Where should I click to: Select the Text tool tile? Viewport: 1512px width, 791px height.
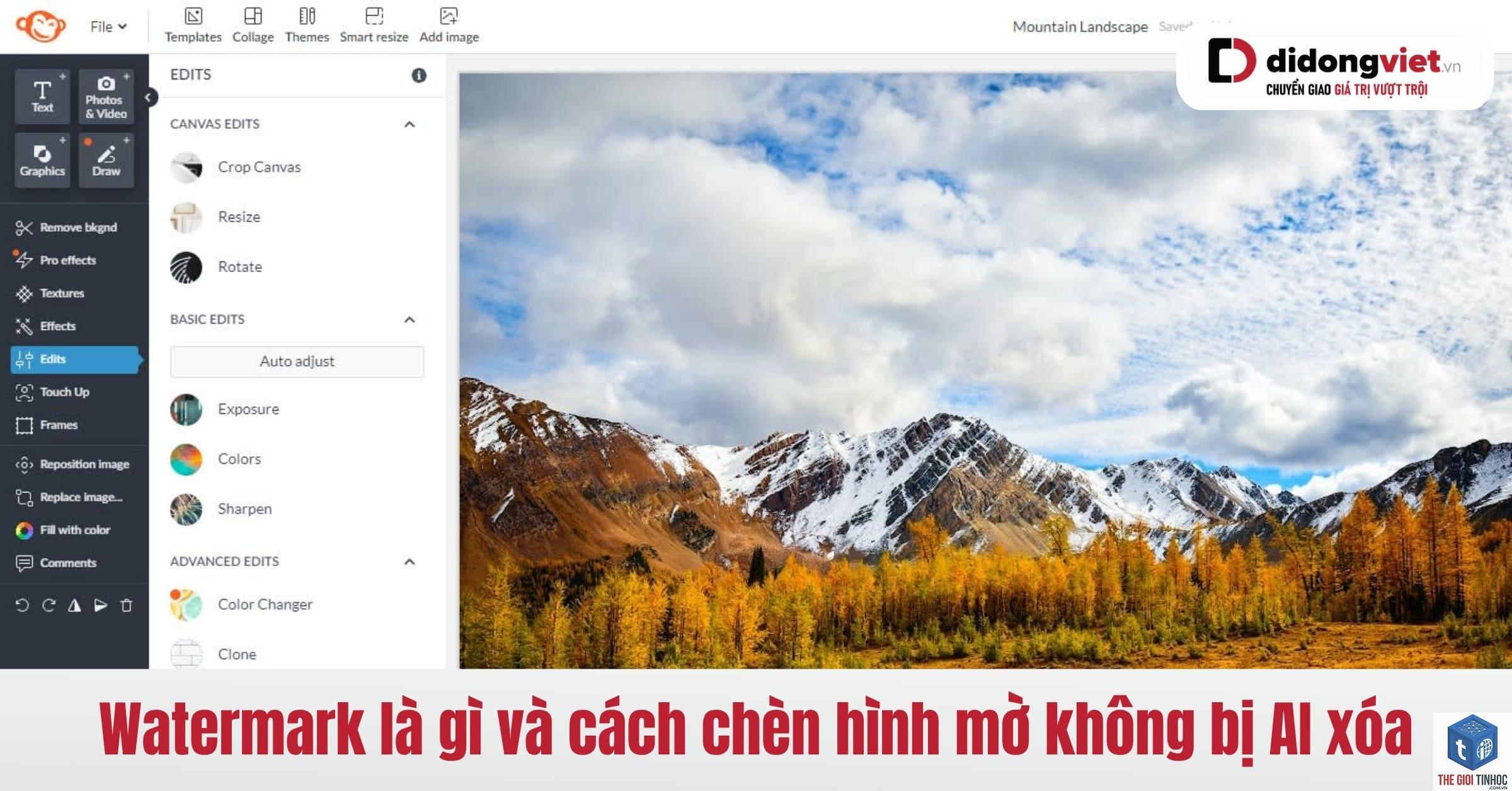(x=42, y=96)
